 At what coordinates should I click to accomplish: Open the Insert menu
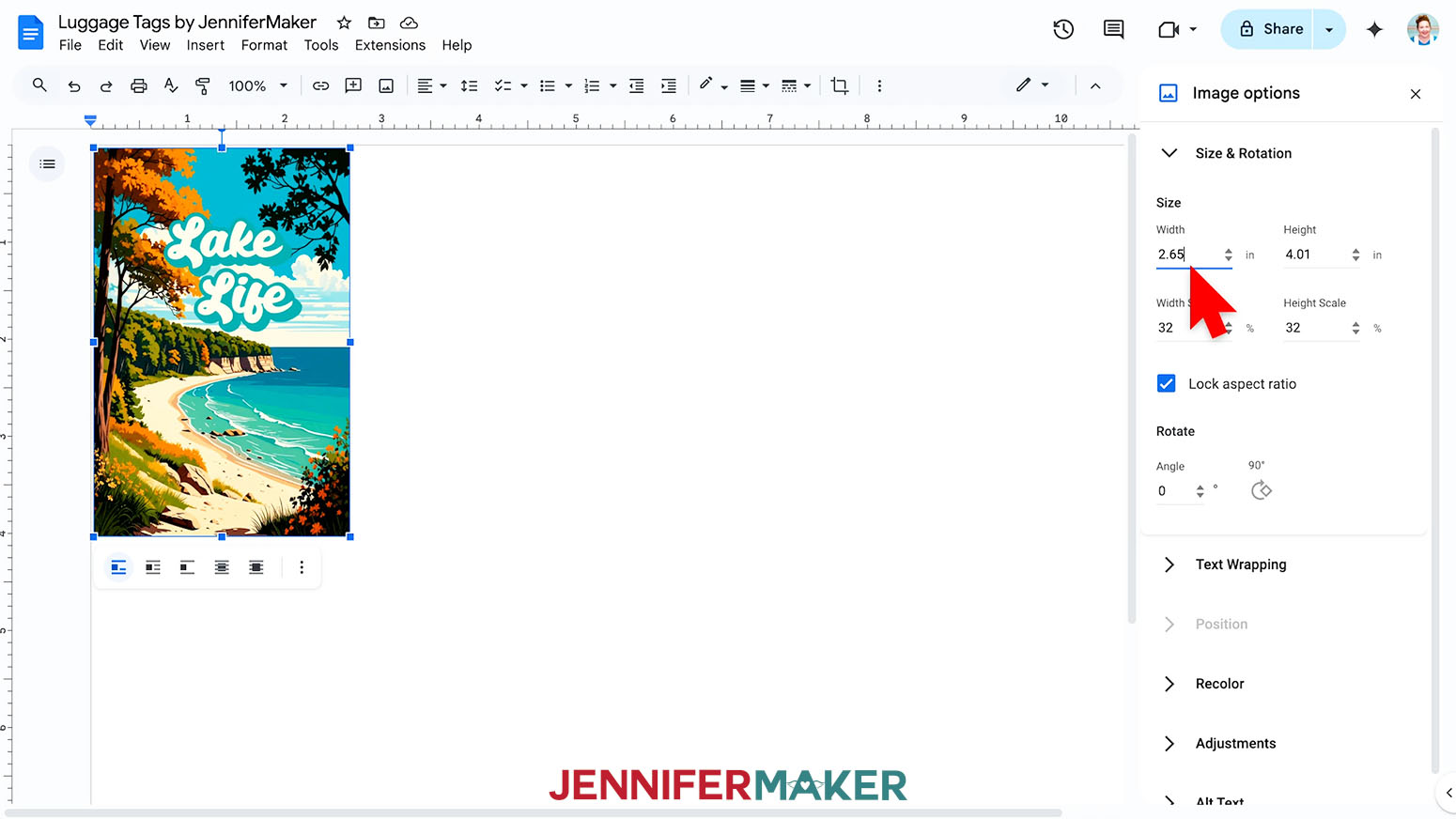pyautogui.click(x=206, y=45)
